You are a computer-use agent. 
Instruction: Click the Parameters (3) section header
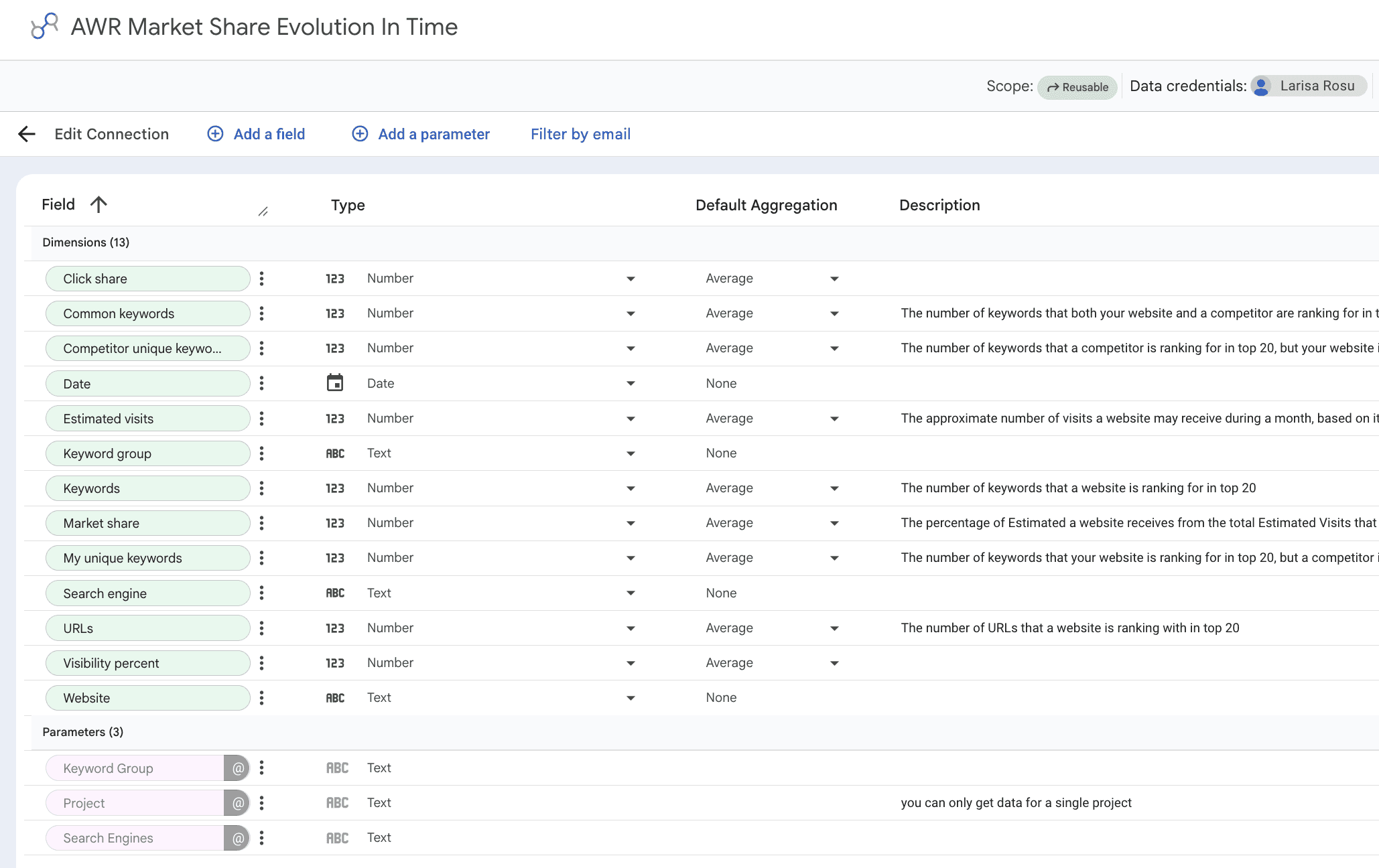pos(83,732)
